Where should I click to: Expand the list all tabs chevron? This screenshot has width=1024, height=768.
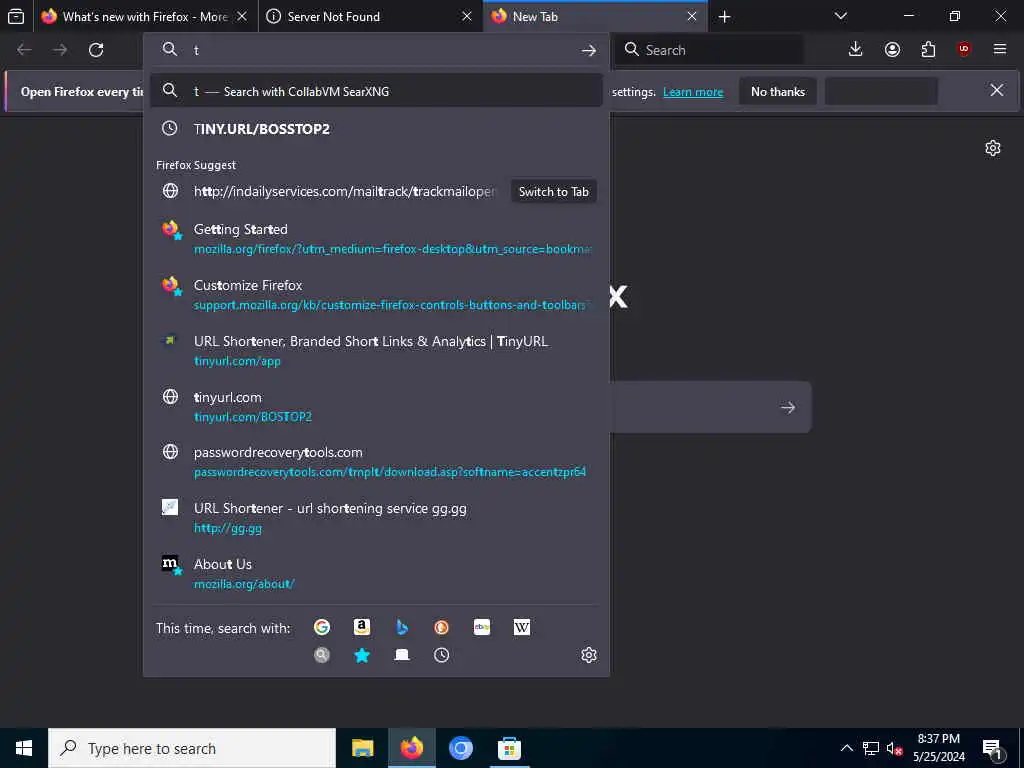pos(840,16)
